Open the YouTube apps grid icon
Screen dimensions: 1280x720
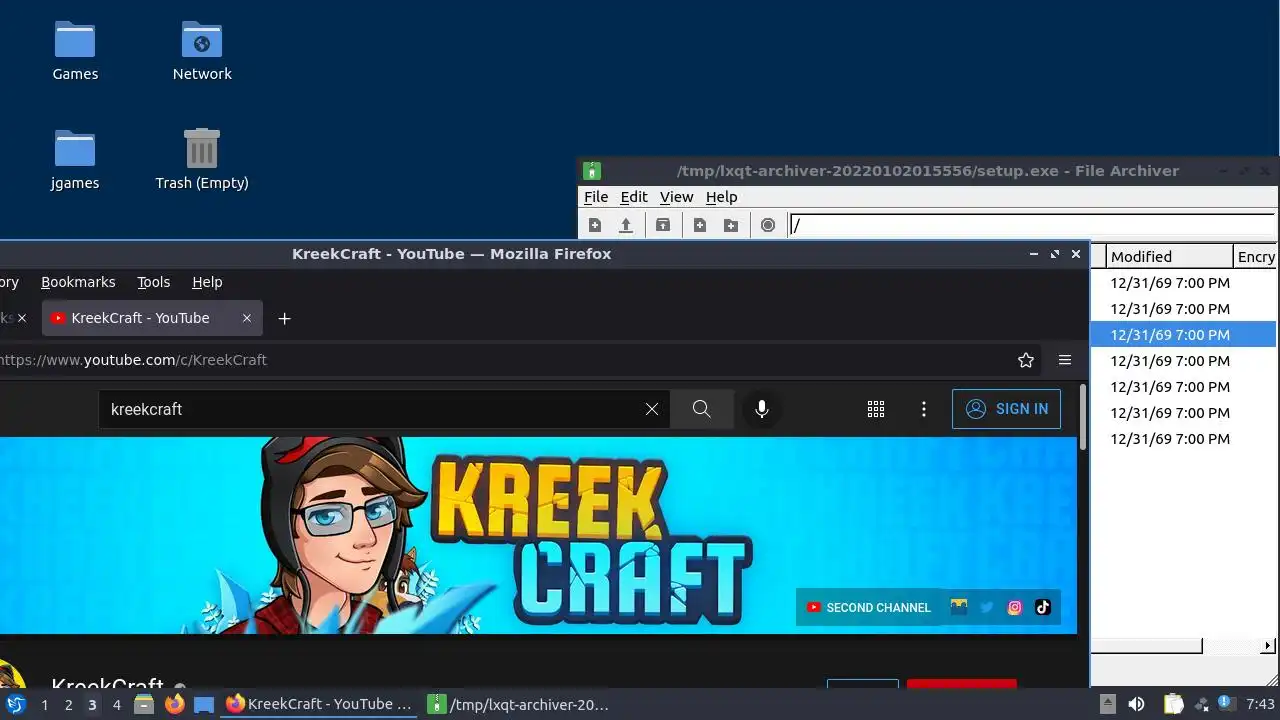876,409
